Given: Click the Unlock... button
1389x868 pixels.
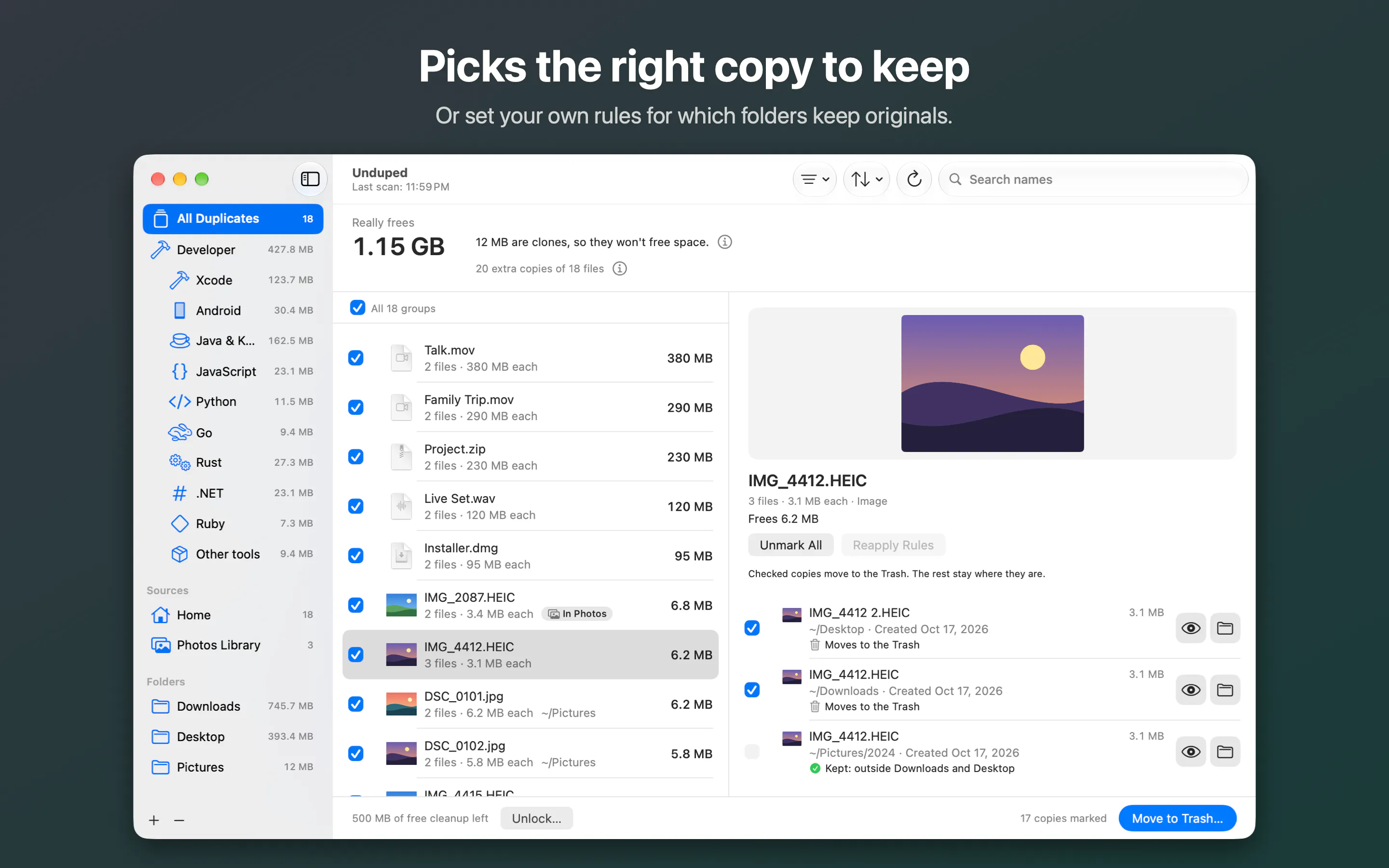Looking at the screenshot, I should [536, 818].
